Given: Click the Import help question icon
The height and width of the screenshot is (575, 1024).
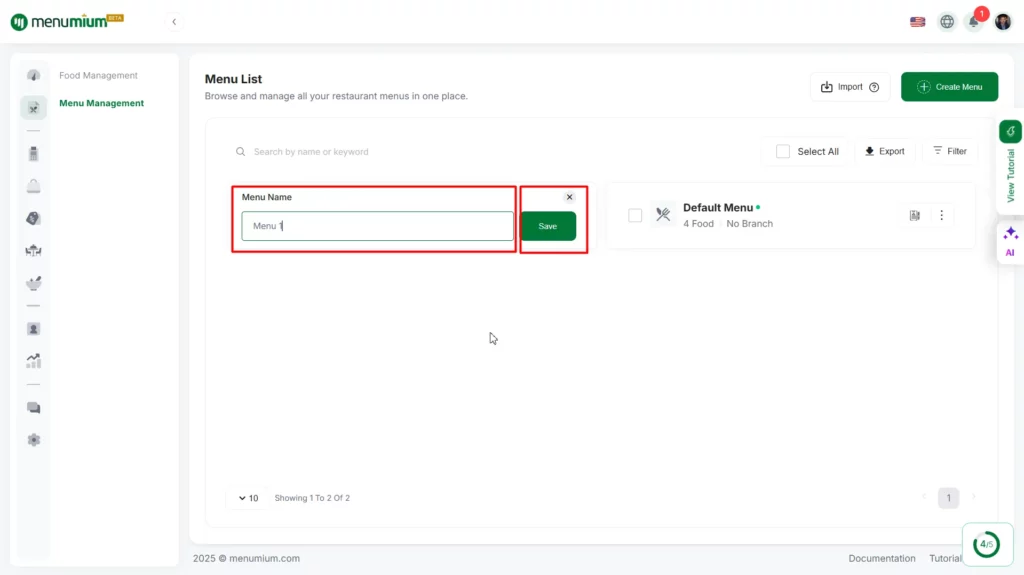Looking at the screenshot, I should click(874, 87).
